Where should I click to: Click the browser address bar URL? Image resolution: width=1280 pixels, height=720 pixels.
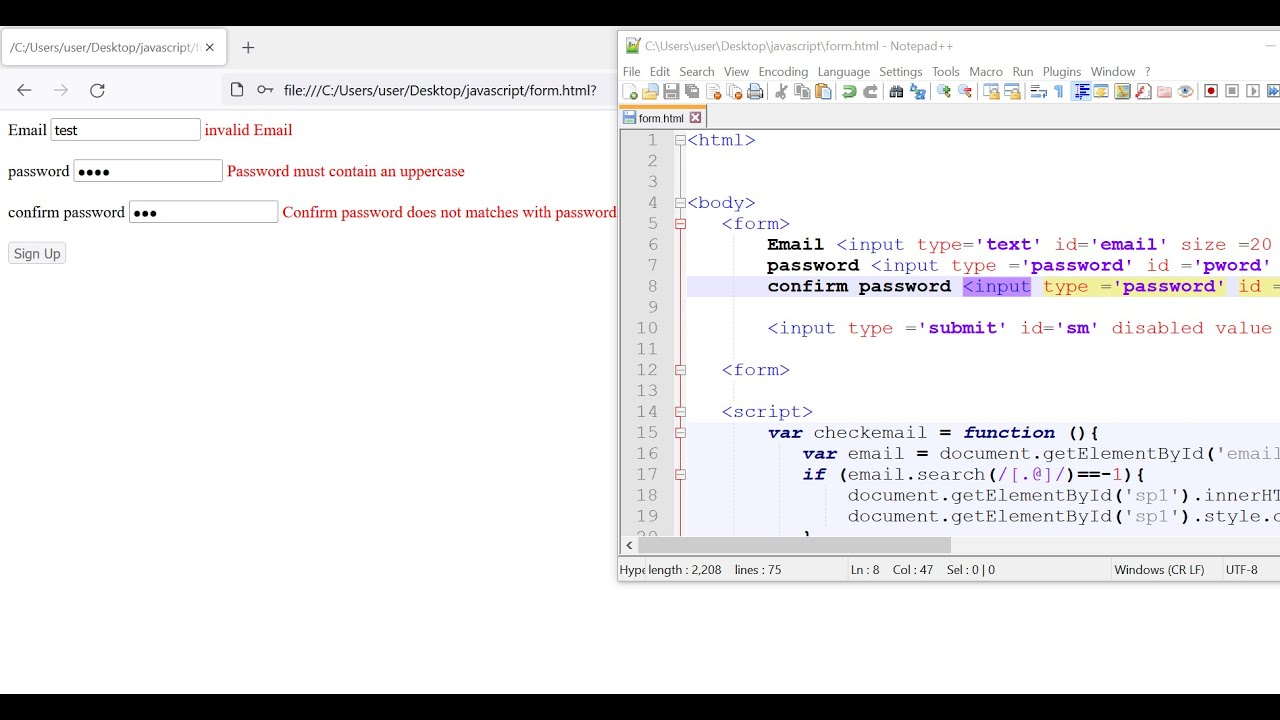click(440, 90)
